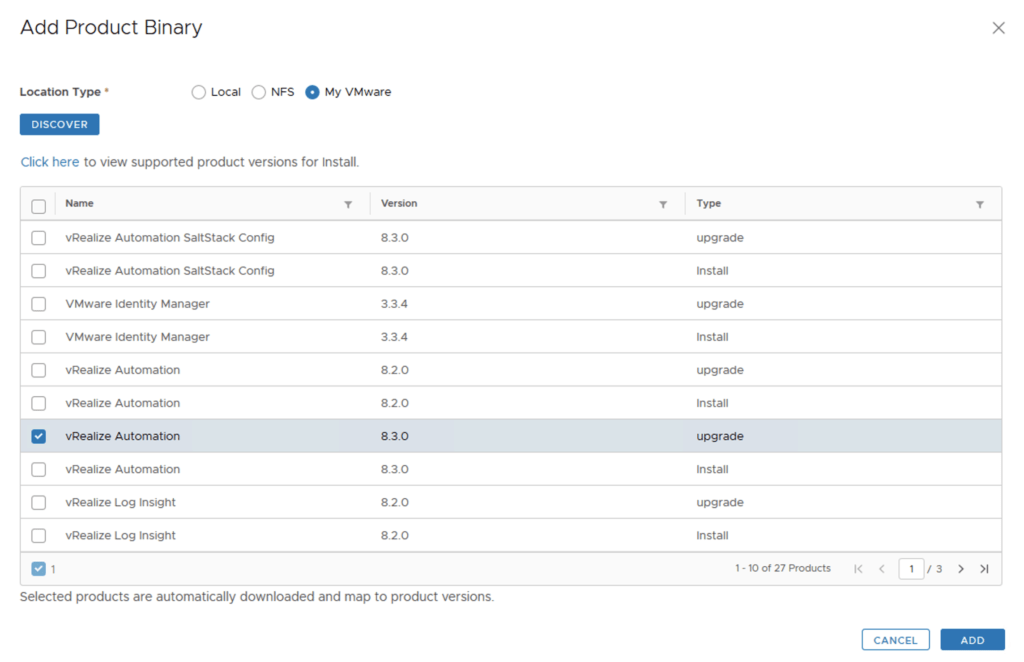
Task: Open the Name column filter icon
Action: [x=348, y=204]
